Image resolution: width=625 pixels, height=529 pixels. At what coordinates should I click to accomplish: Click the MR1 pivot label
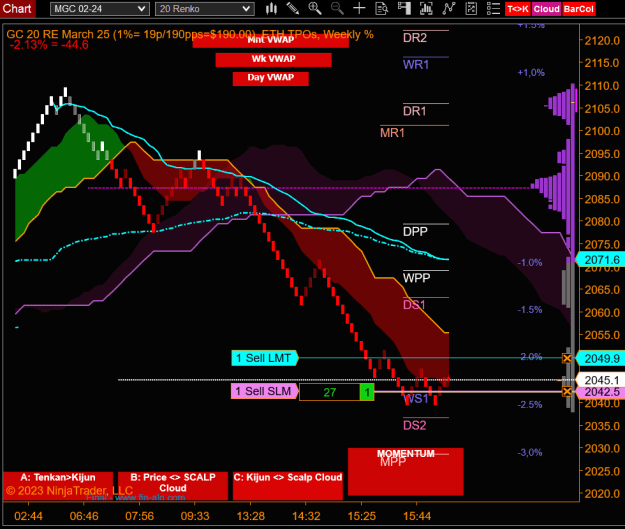[x=392, y=133]
